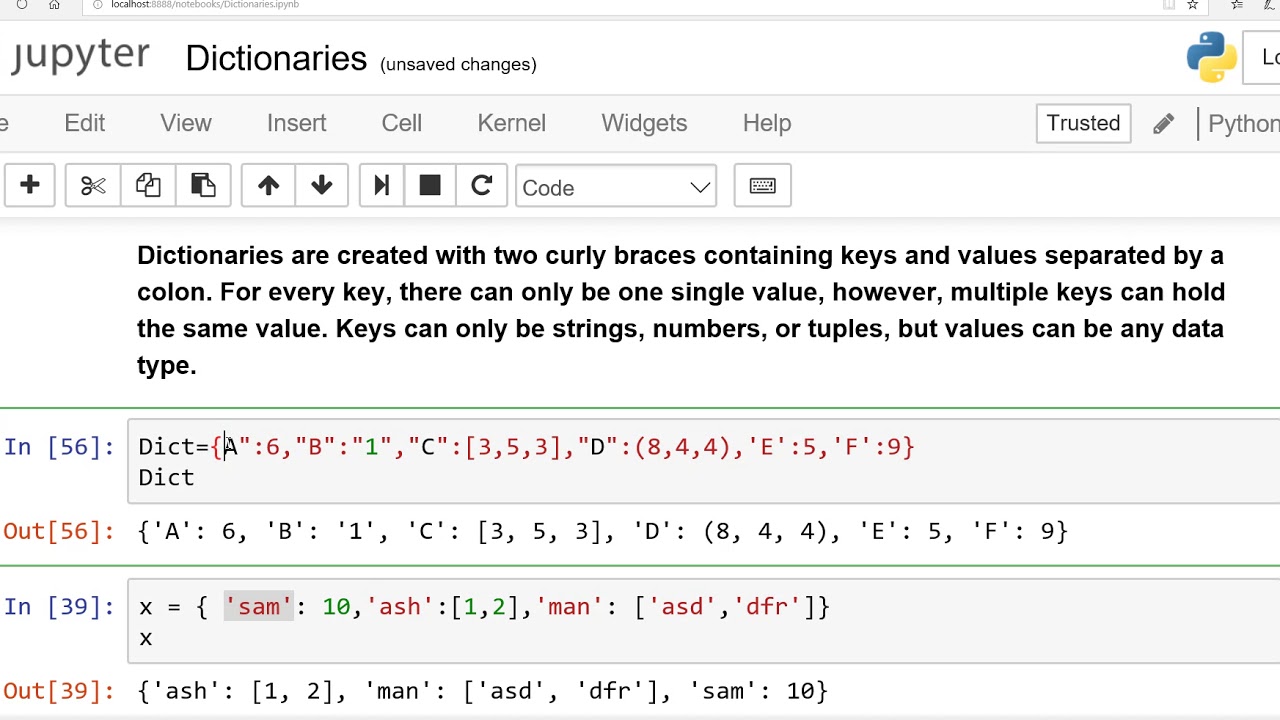This screenshot has height=720, width=1280.
Task: Copy selected cells using the copy icon
Action: 148,186
